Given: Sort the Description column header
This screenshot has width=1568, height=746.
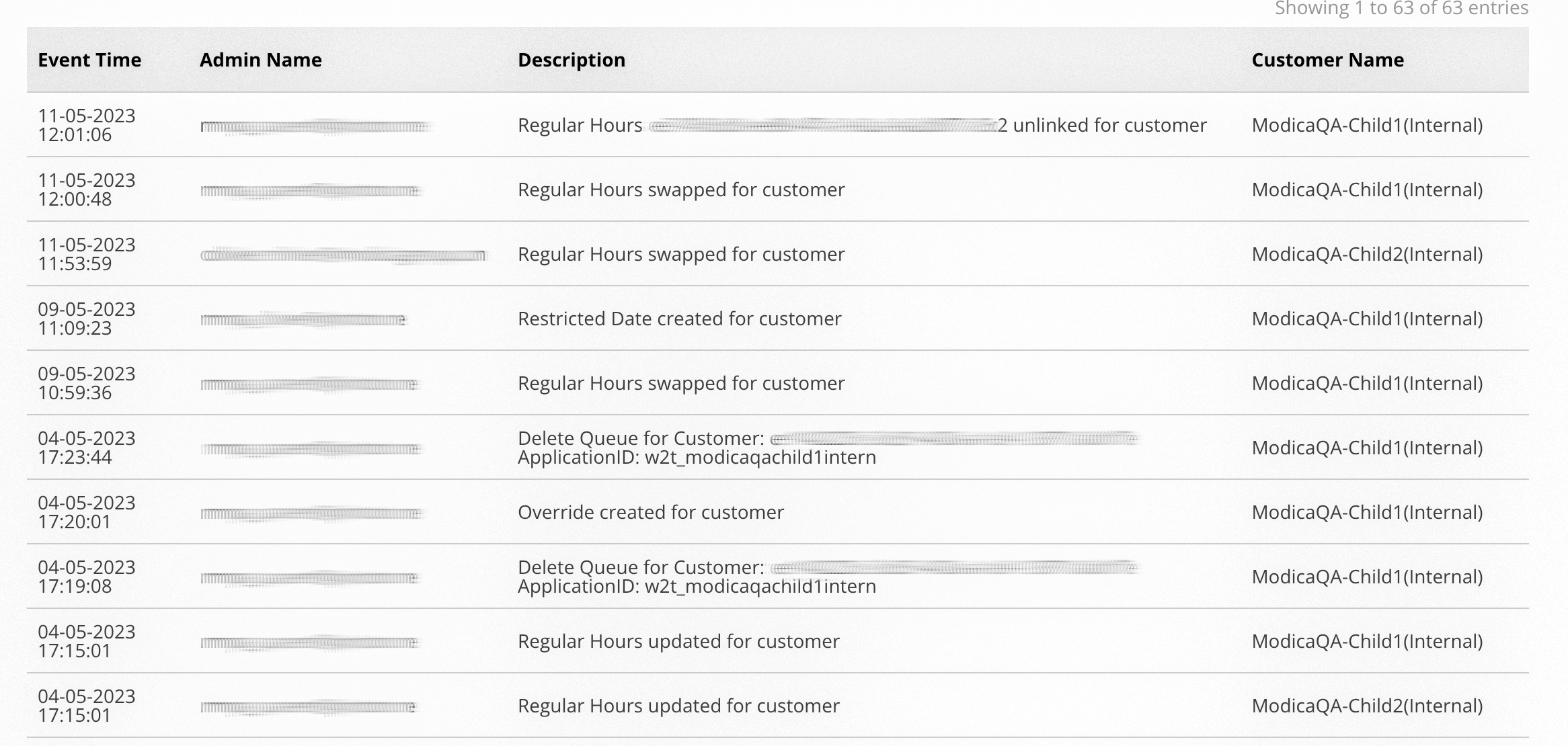Looking at the screenshot, I should (x=572, y=59).
